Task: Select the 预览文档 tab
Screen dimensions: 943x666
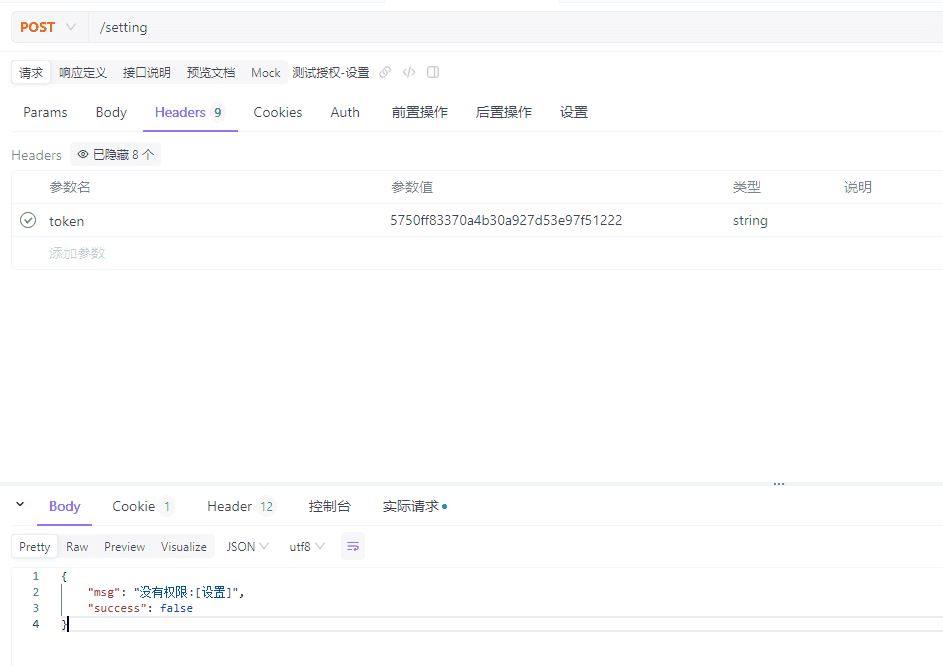Action: (x=210, y=73)
